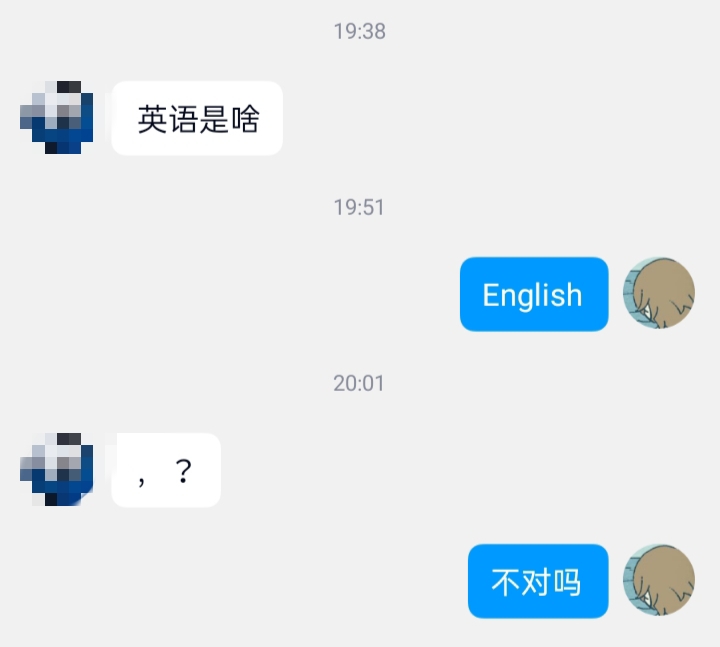Click the 啥 character in the first message
Viewport: 720px width, 647px height.
tap(245, 119)
